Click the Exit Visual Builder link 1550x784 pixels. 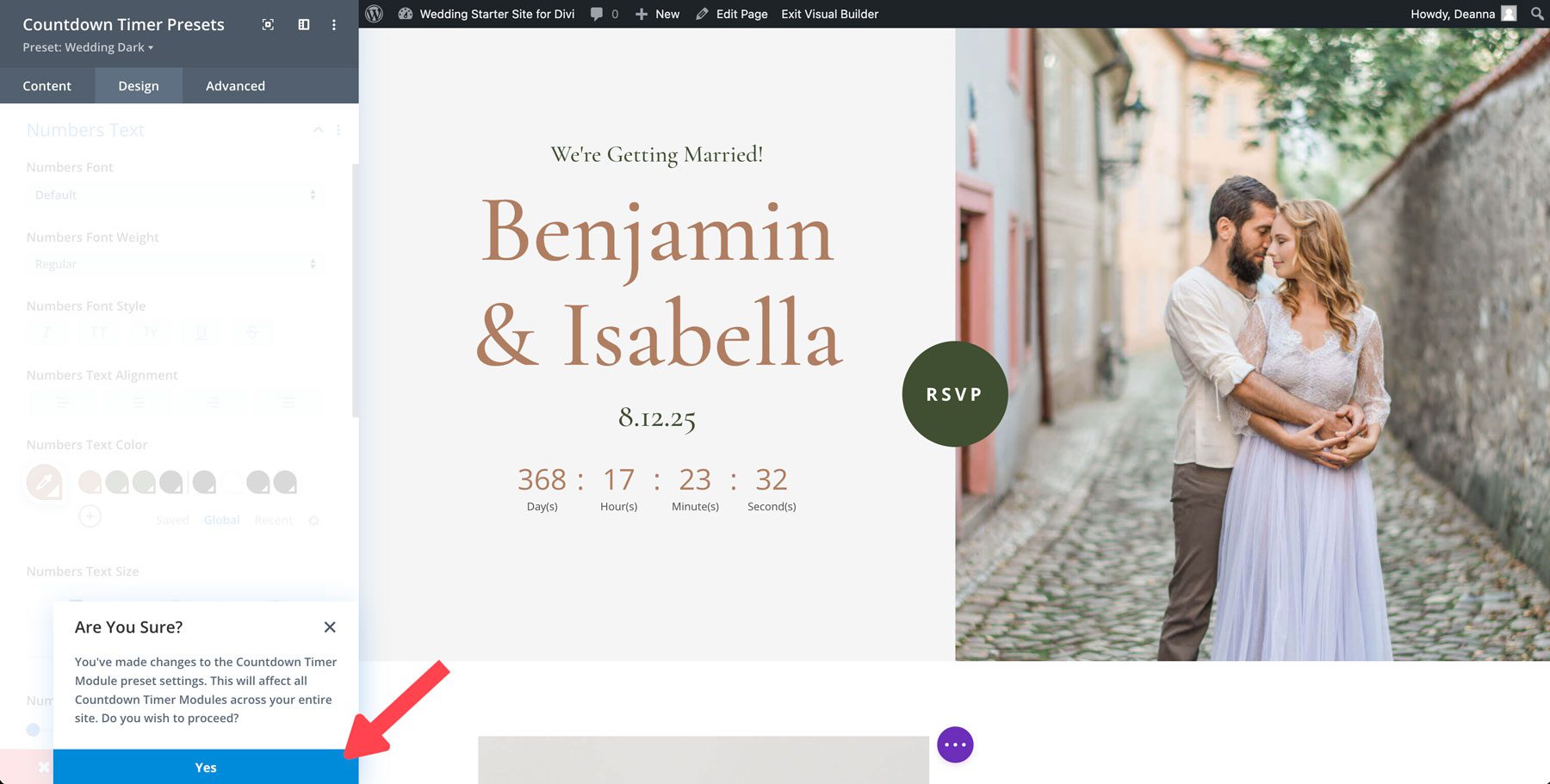(828, 14)
